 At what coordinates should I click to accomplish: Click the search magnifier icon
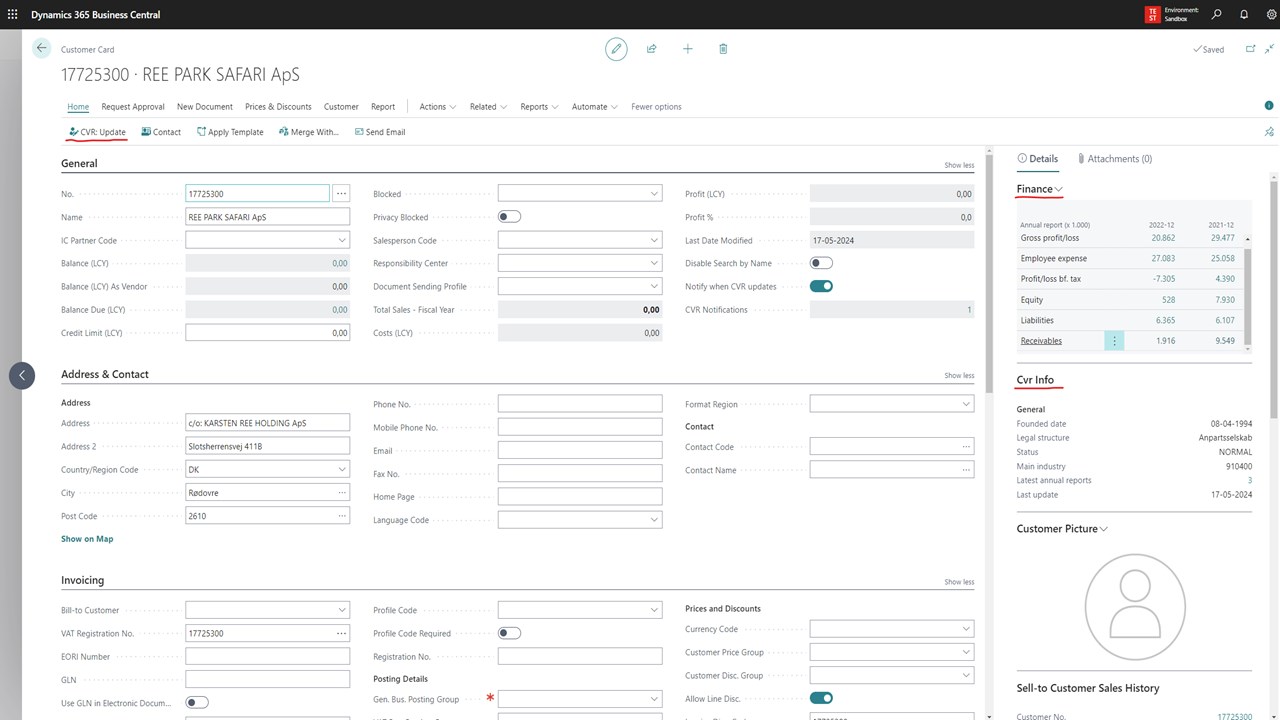[x=1217, y=15]
